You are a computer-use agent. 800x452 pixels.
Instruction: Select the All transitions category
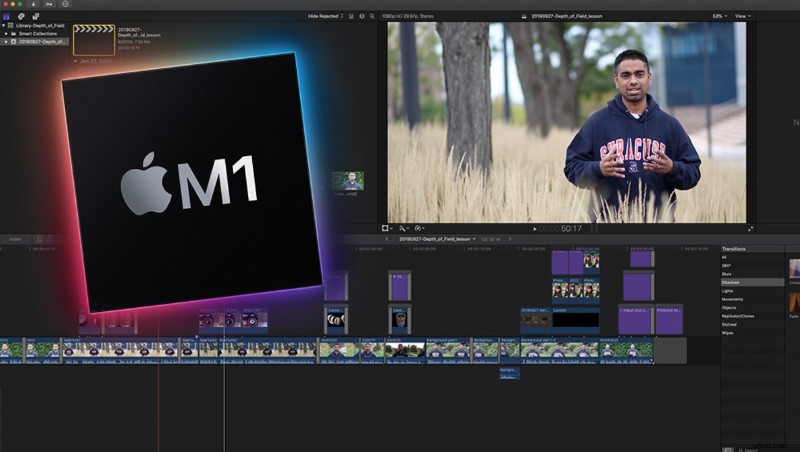coord(724,257)
